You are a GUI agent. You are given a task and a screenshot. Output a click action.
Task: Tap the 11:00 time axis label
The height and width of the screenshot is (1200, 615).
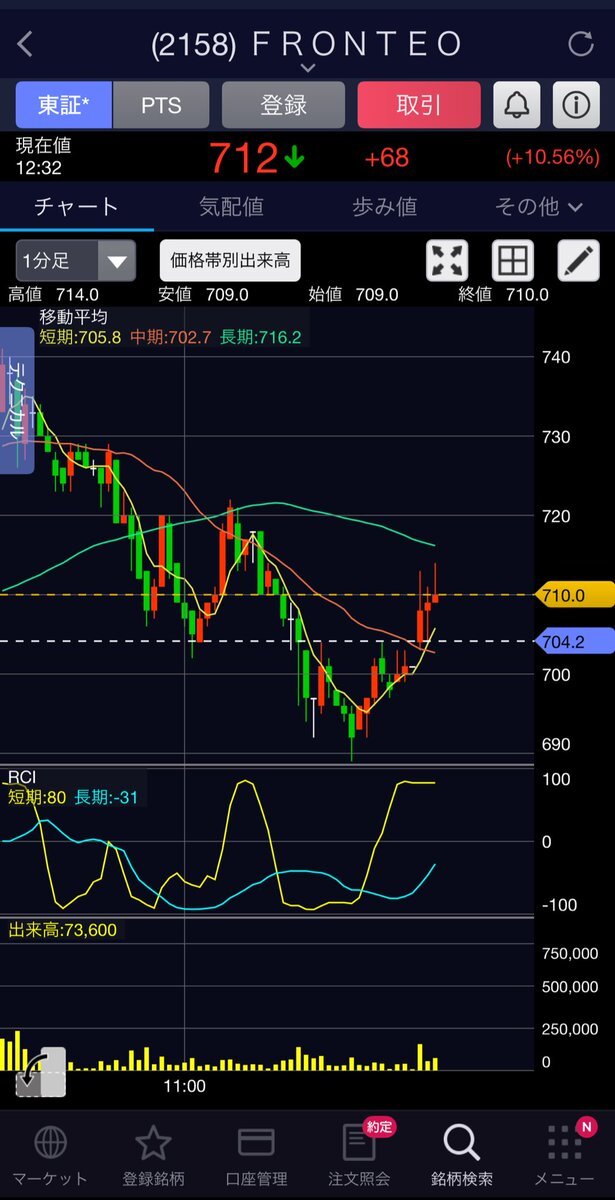pyautogui.click(x=185, y=1085)
